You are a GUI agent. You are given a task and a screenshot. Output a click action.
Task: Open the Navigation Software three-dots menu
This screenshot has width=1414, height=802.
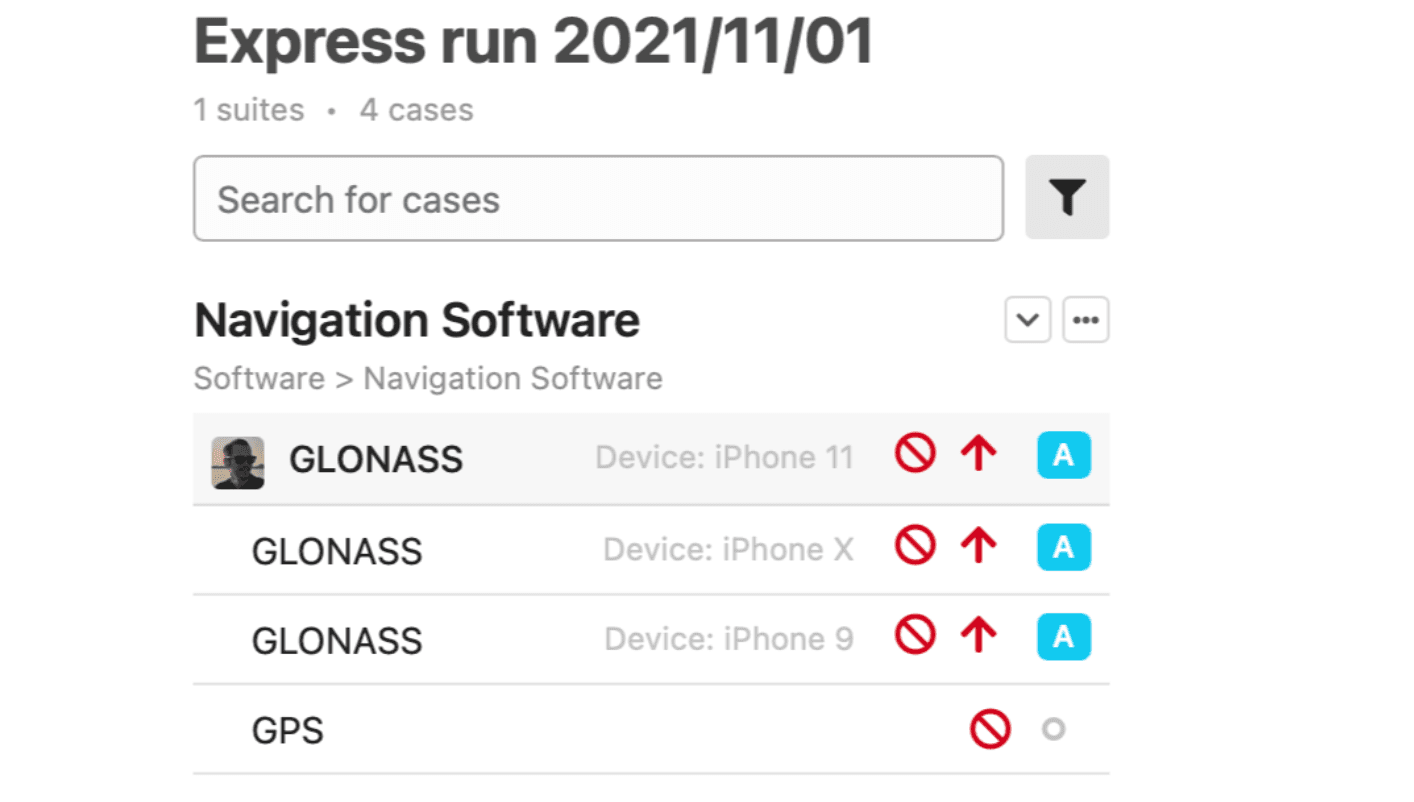[x=1086, y=320]
